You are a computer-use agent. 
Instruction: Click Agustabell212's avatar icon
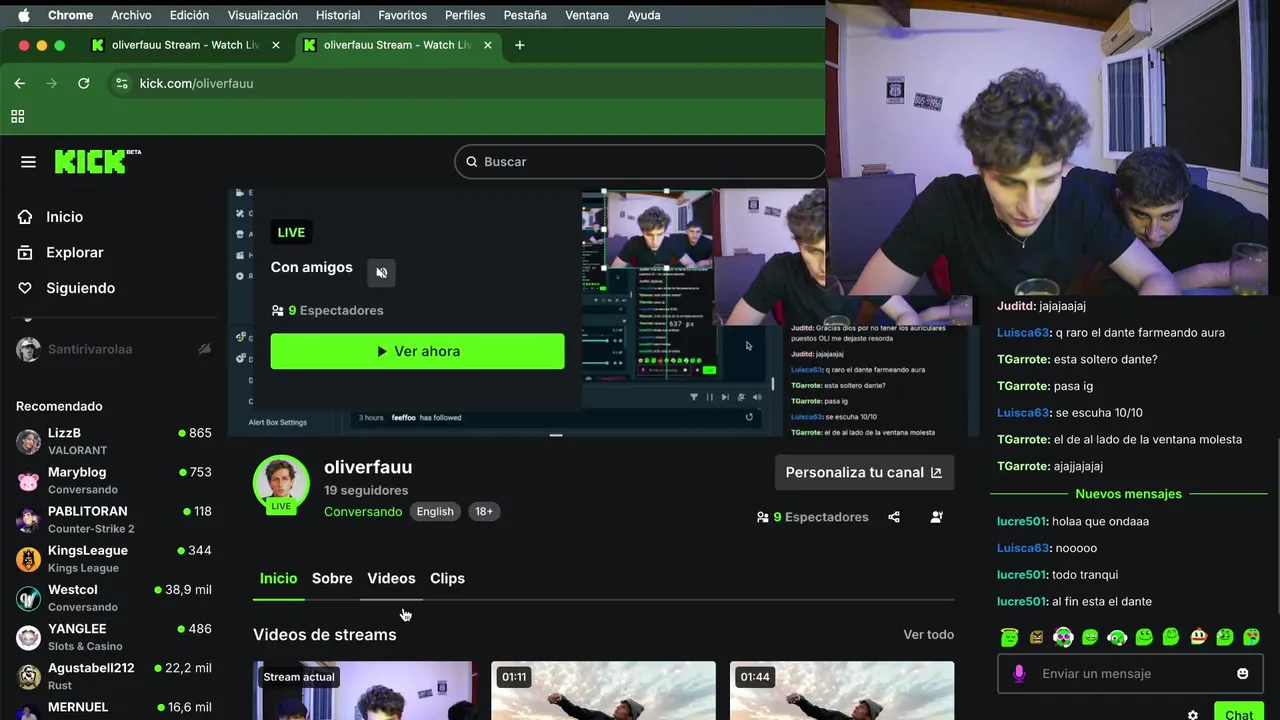[29, 676]
